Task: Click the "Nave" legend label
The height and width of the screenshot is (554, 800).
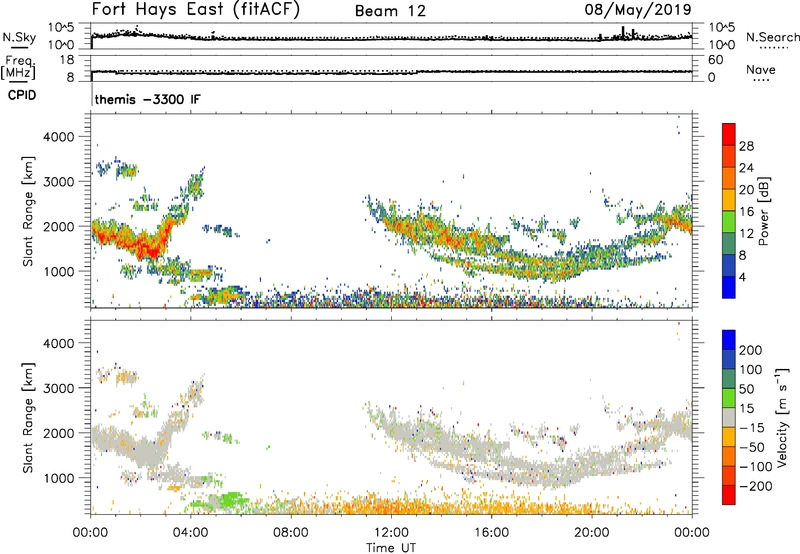Action: [761, 69]
